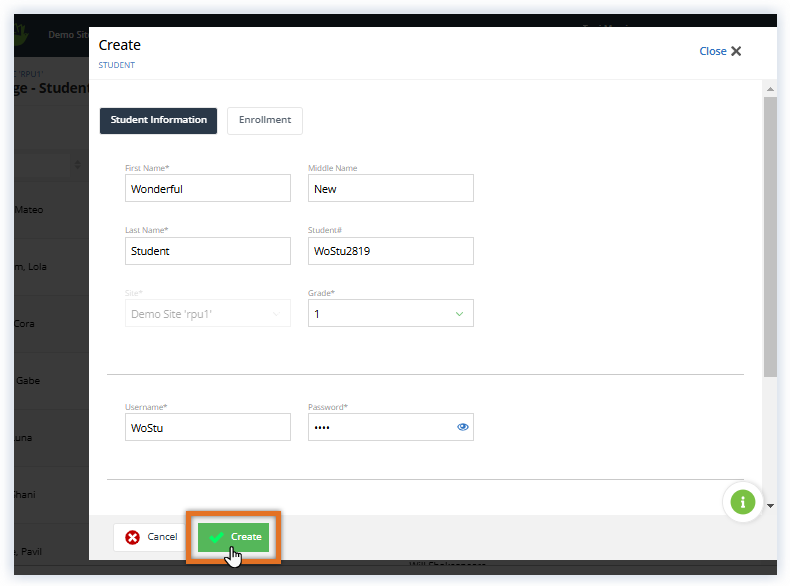Click the Middle Name field containing New
Image resolution: width=790 pixels, height=586 pixels.
pyautogui.click(x=390, y=188)
